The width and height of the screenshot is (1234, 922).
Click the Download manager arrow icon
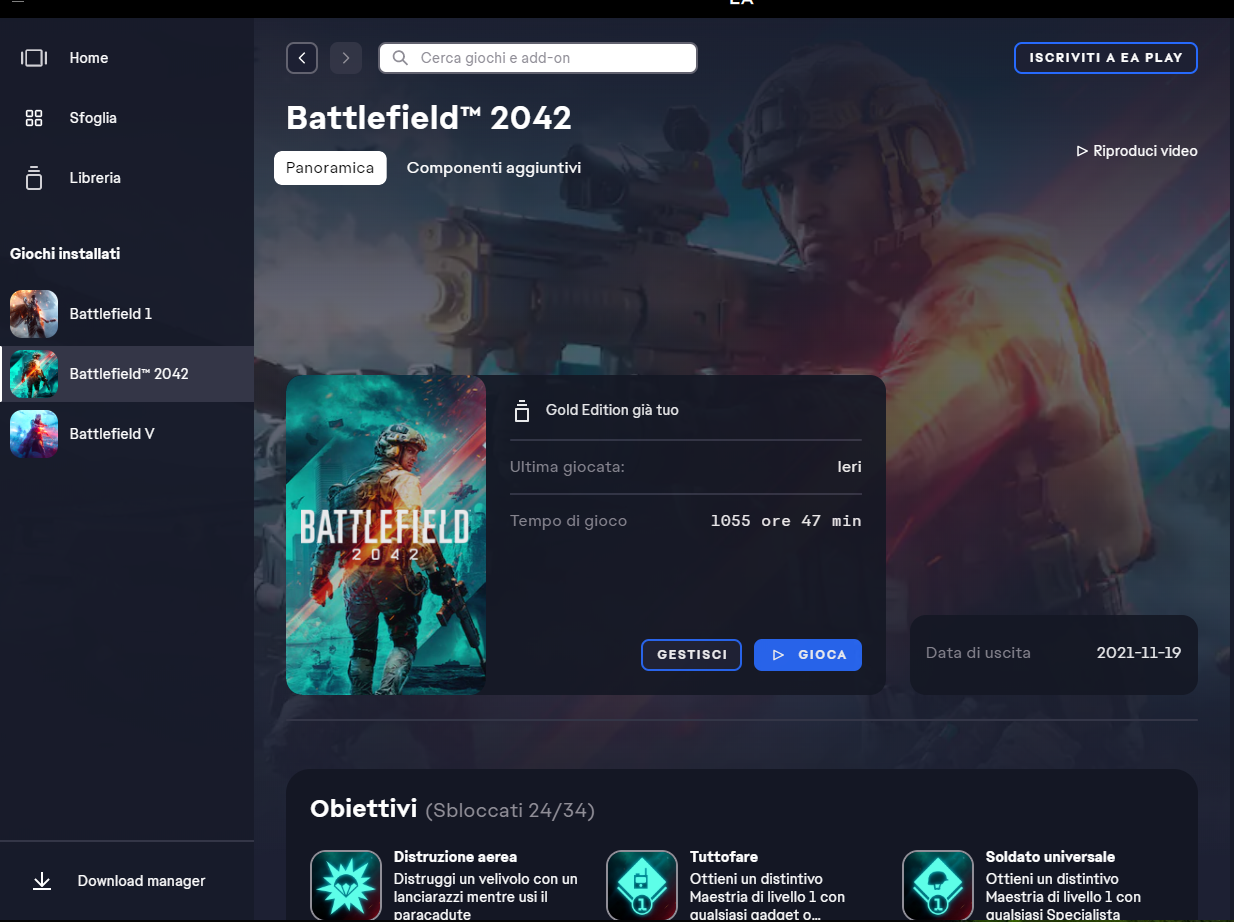[x=42, y=881]
